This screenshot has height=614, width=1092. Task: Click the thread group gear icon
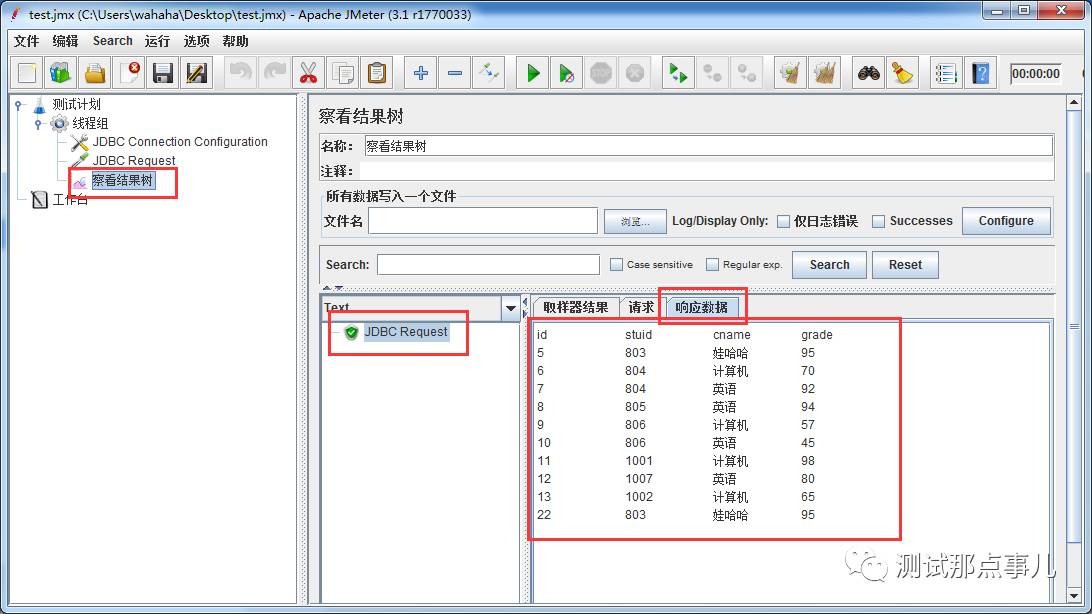coord(59,123)
